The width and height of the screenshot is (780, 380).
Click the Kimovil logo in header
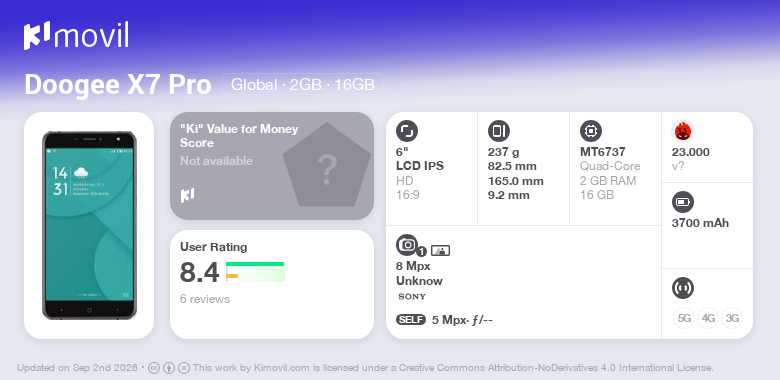(x=76, y=36)
